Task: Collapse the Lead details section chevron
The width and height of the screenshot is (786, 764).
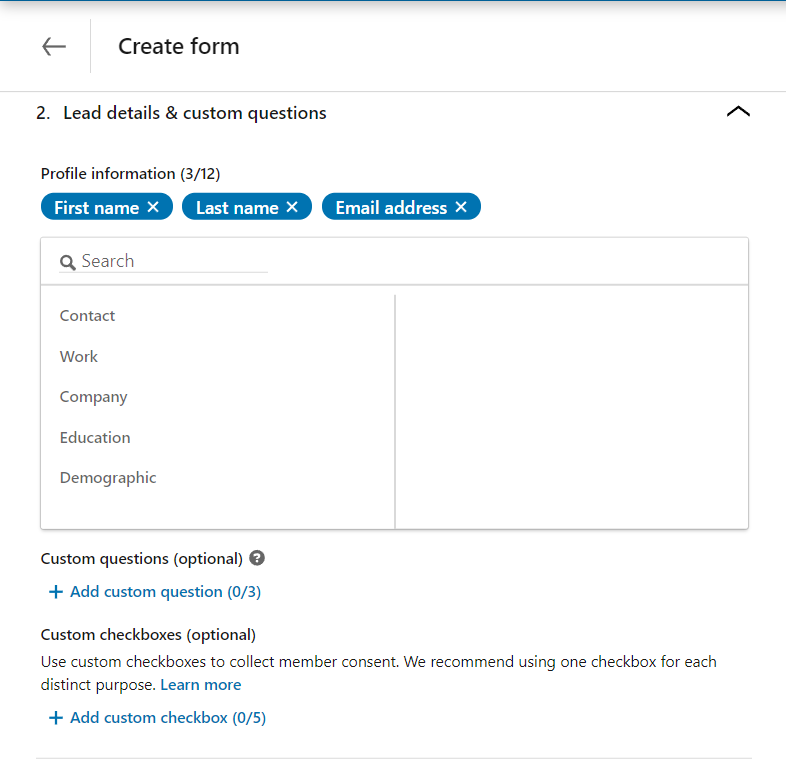Action: point(738,112)
